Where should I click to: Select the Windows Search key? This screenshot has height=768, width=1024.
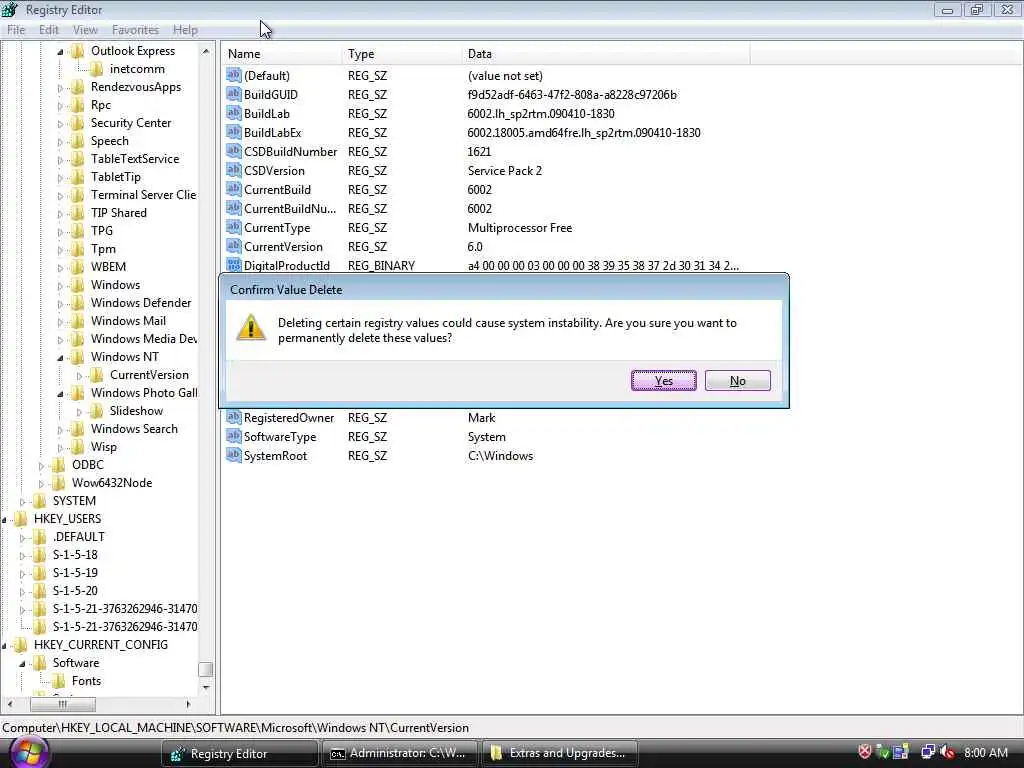[x=134, y=429]
